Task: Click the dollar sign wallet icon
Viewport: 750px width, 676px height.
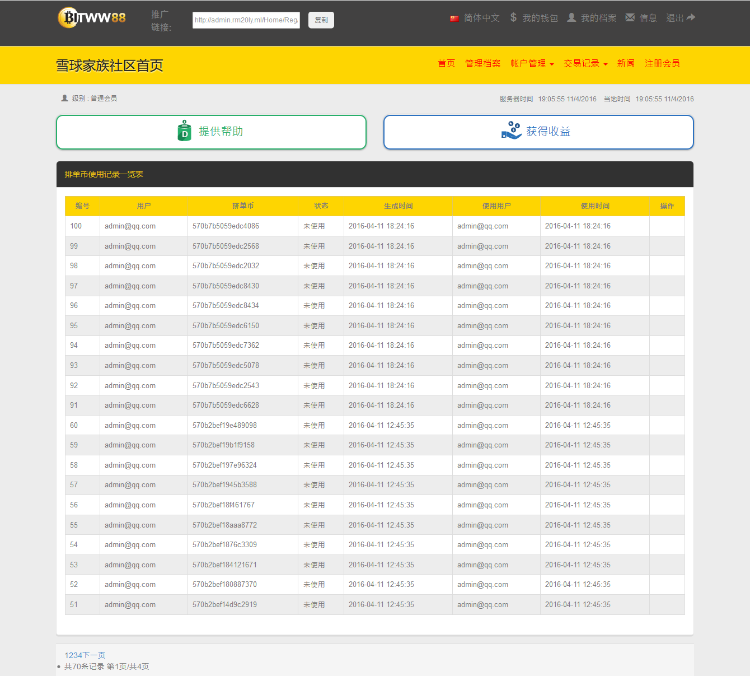Action: [513, 18]
